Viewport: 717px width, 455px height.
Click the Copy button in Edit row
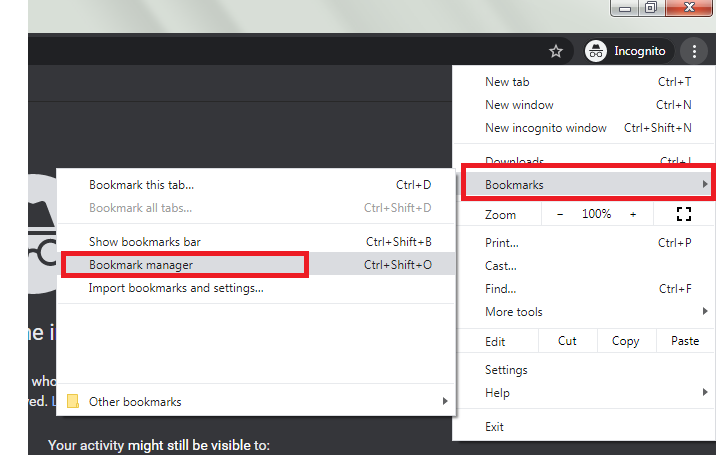point(625,341)
